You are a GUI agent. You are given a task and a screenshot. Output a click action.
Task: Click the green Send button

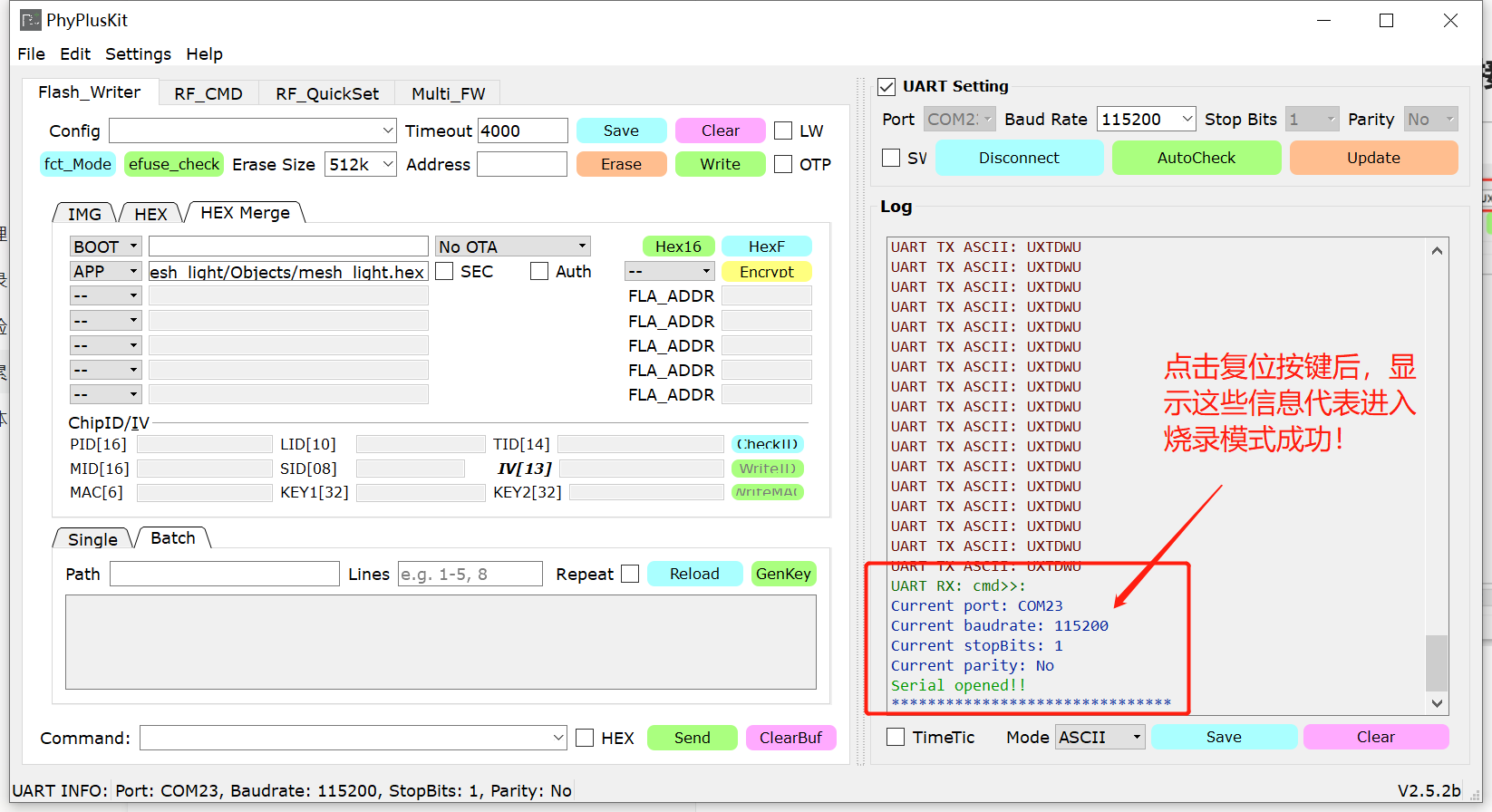tap(693, 738)
